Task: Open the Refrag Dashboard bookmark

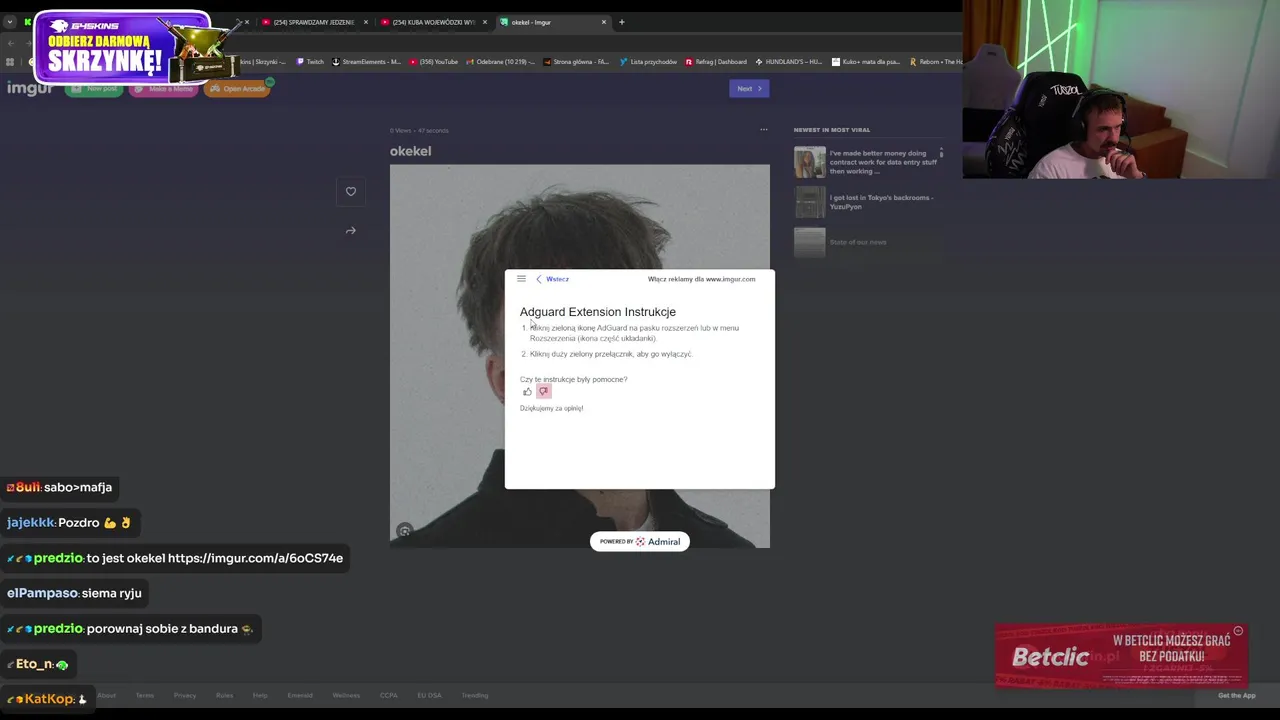Action: click(x=716, y=62)
